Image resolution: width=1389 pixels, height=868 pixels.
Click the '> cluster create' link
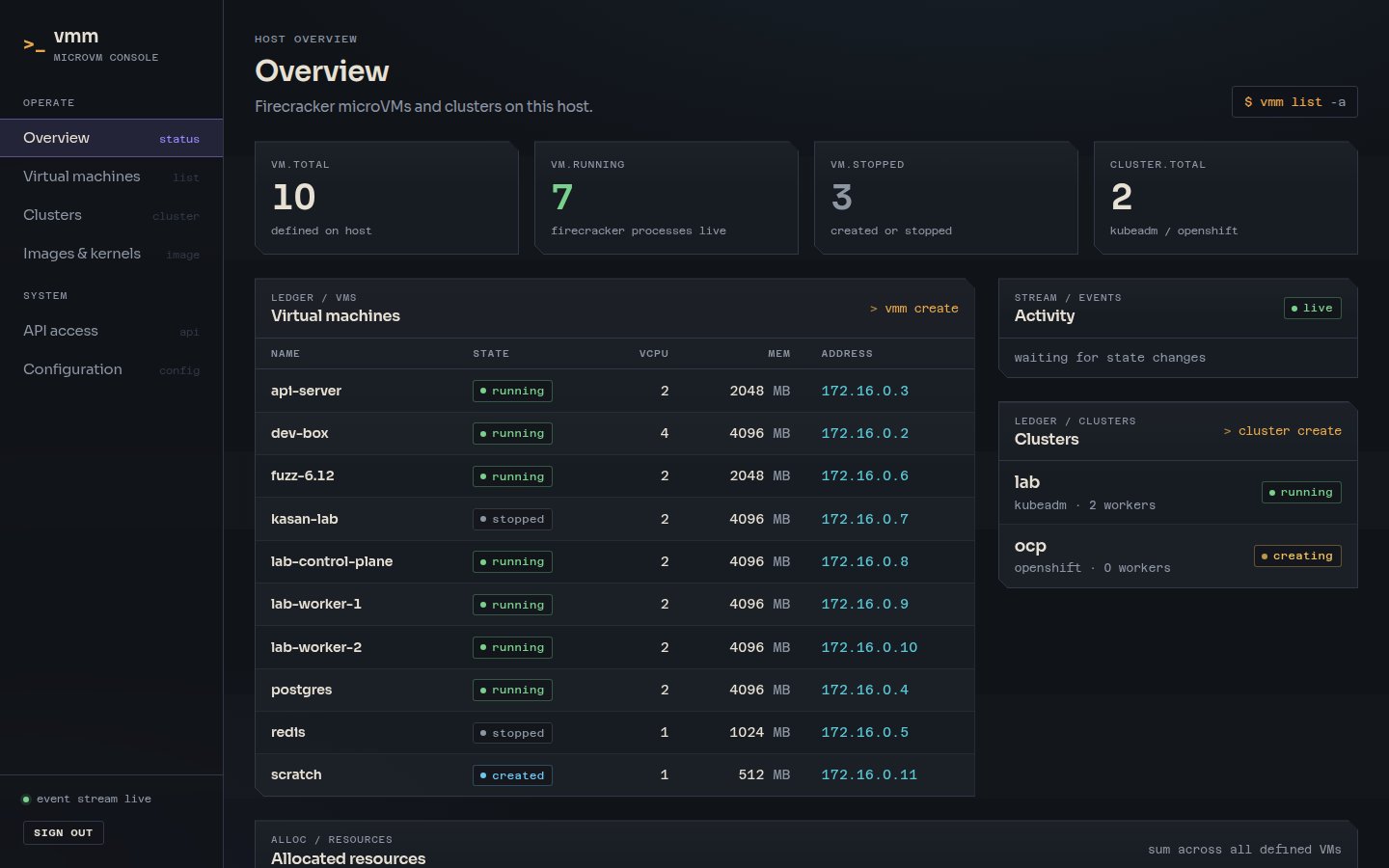(1282, 431)
